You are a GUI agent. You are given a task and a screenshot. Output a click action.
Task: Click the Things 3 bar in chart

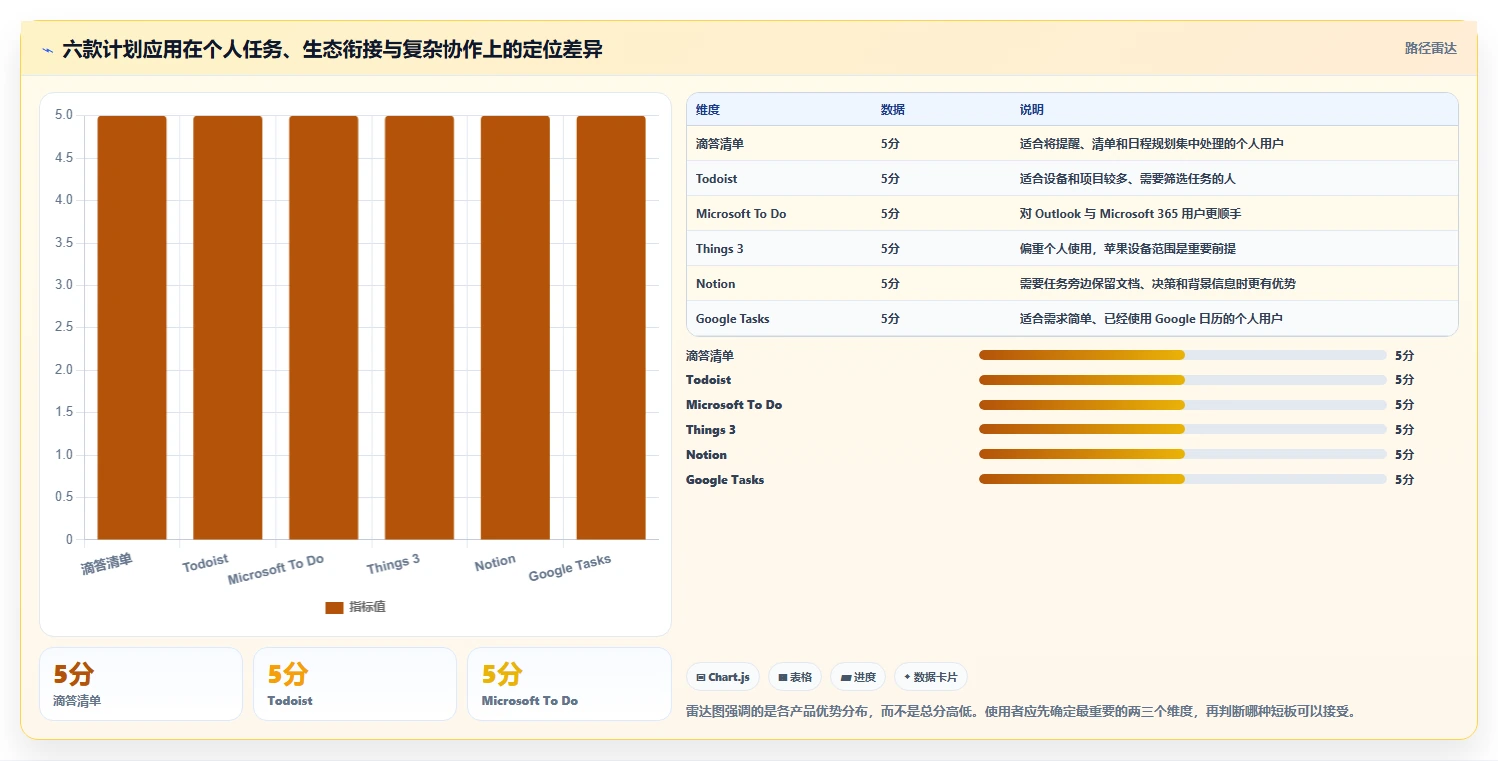click(420, 327)
